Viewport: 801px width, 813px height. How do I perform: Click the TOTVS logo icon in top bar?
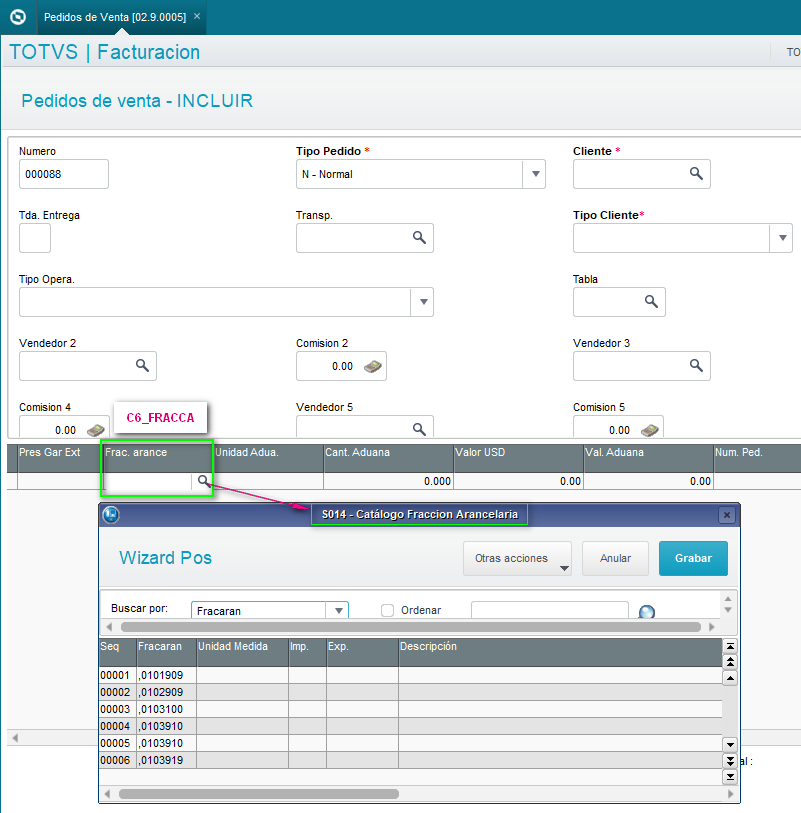18,17
